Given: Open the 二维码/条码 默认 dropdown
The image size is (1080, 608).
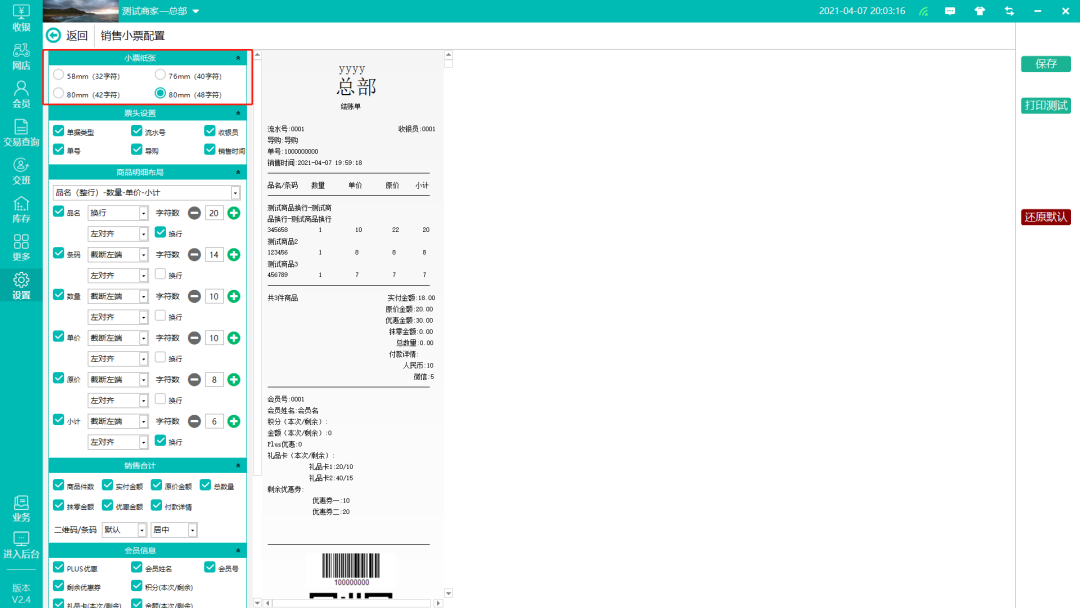Looking at the screenshot, I should [124, 530].
